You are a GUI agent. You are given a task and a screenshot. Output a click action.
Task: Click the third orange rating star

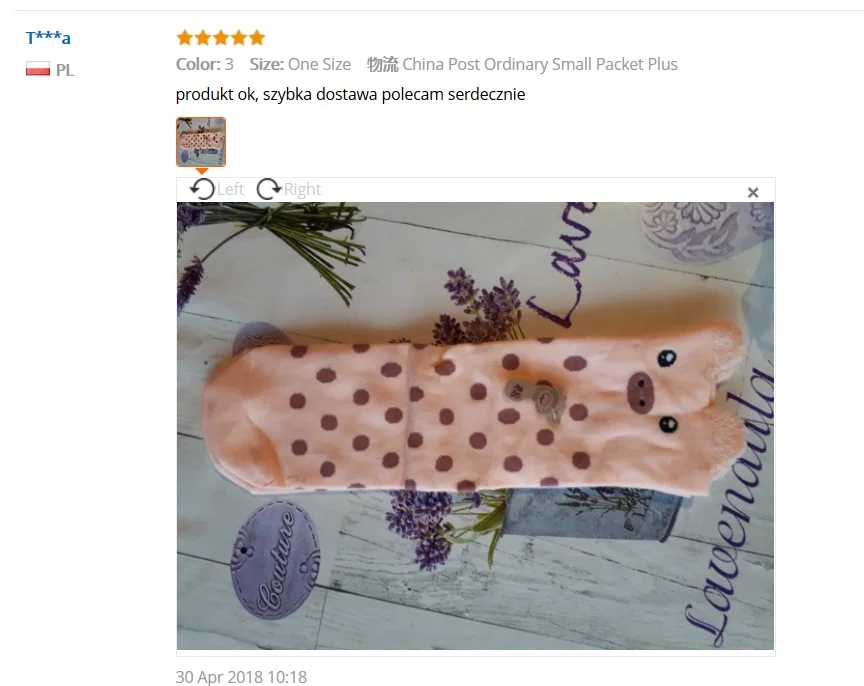[x=221, y=38]
